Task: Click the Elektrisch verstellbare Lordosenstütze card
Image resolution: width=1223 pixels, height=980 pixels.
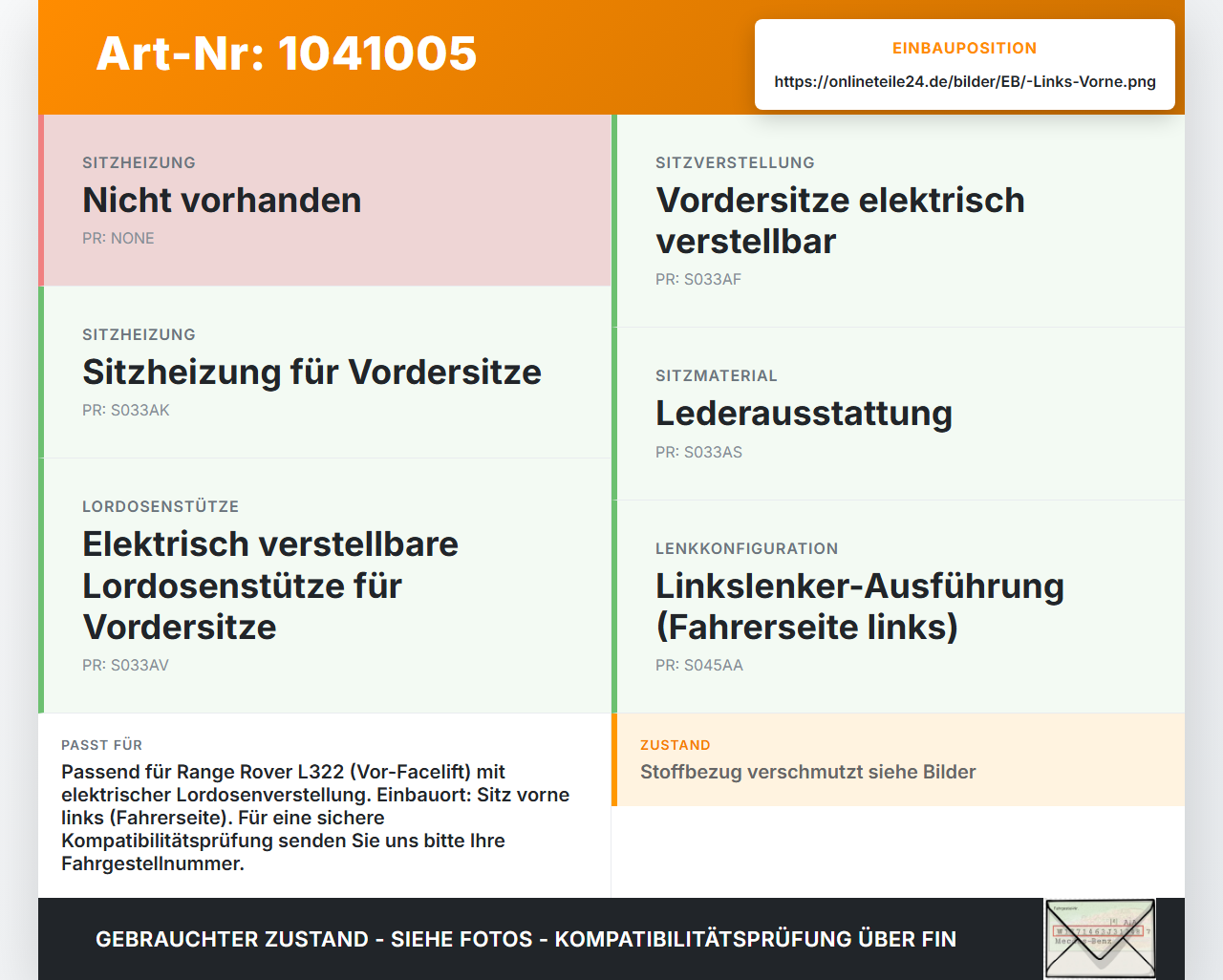Action: pos(325,586)
